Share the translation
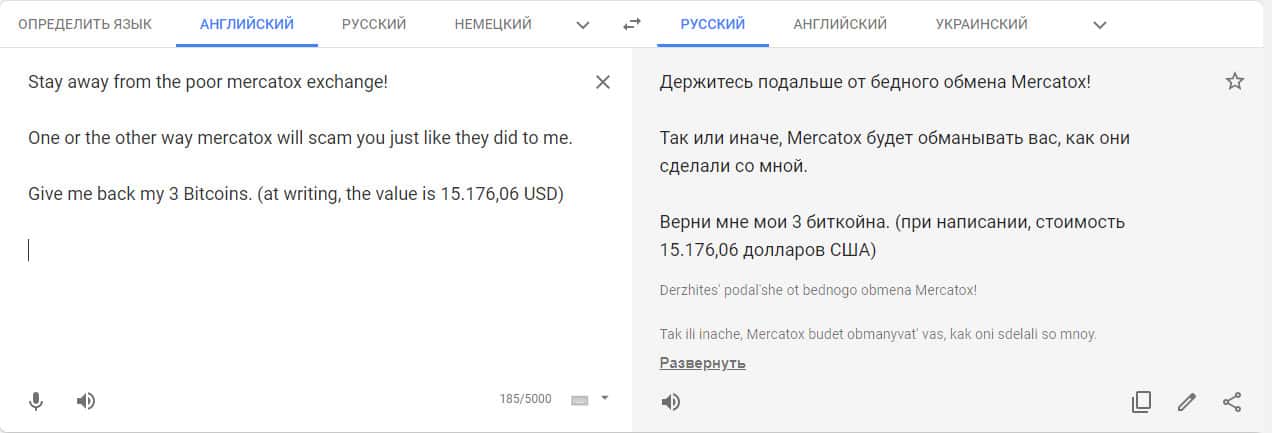The height and width of the screenshot is (433, 1272). click(x=1232, y=402)
